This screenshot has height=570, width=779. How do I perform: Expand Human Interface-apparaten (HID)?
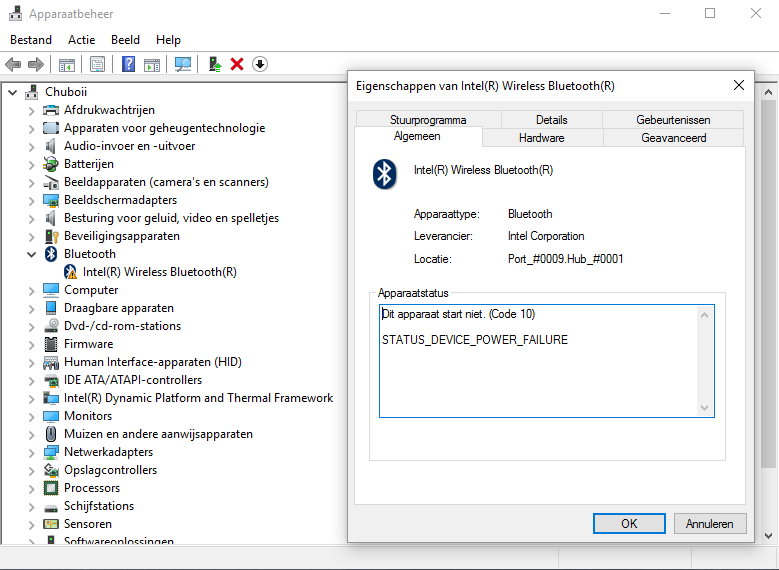pyautogui.click(x=31, y=363)
